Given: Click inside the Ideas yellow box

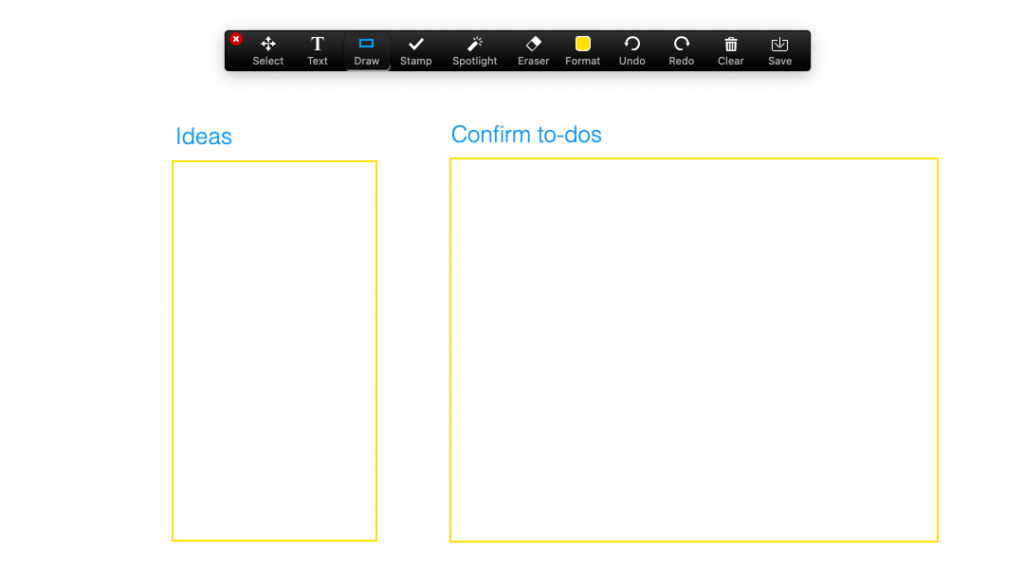Looking at the screenshot, I should (274, 350).
